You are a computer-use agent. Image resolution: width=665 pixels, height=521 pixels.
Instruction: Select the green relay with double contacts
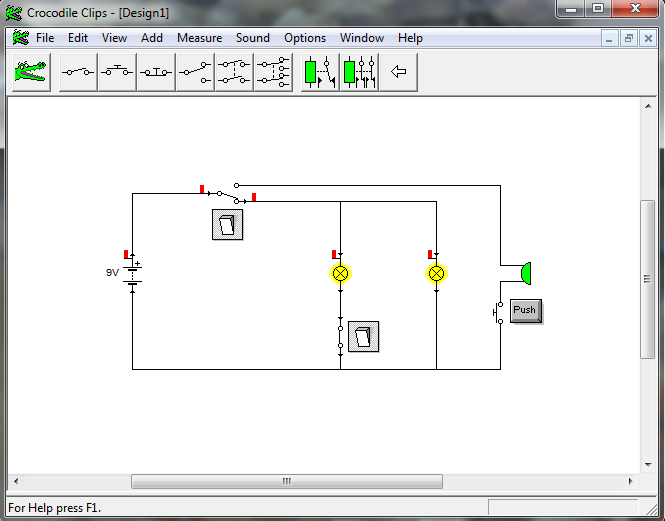359,72
